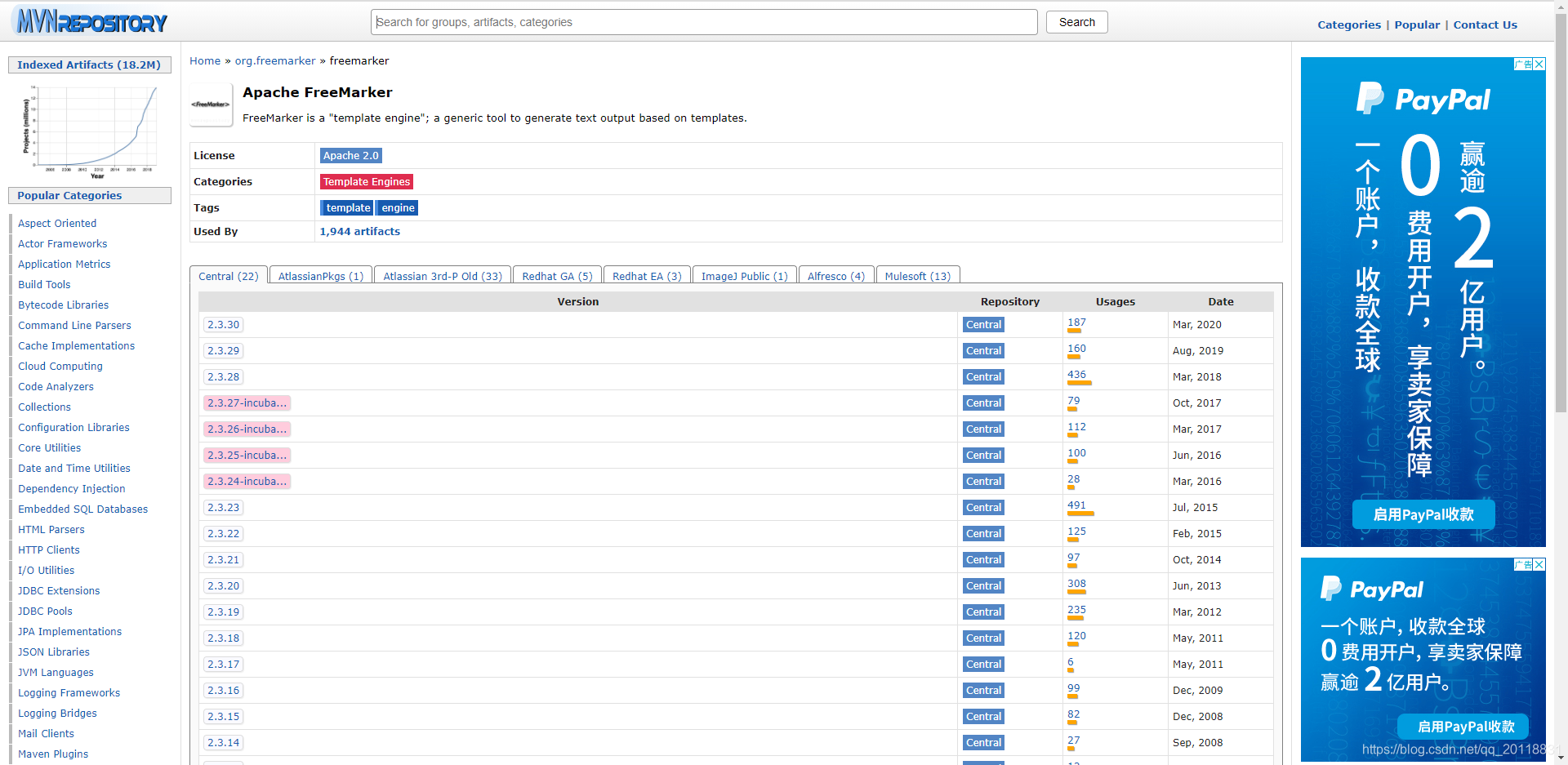Open version 2.3.26-incubating
1568x765 pixels.
click(x=247, y=429)
